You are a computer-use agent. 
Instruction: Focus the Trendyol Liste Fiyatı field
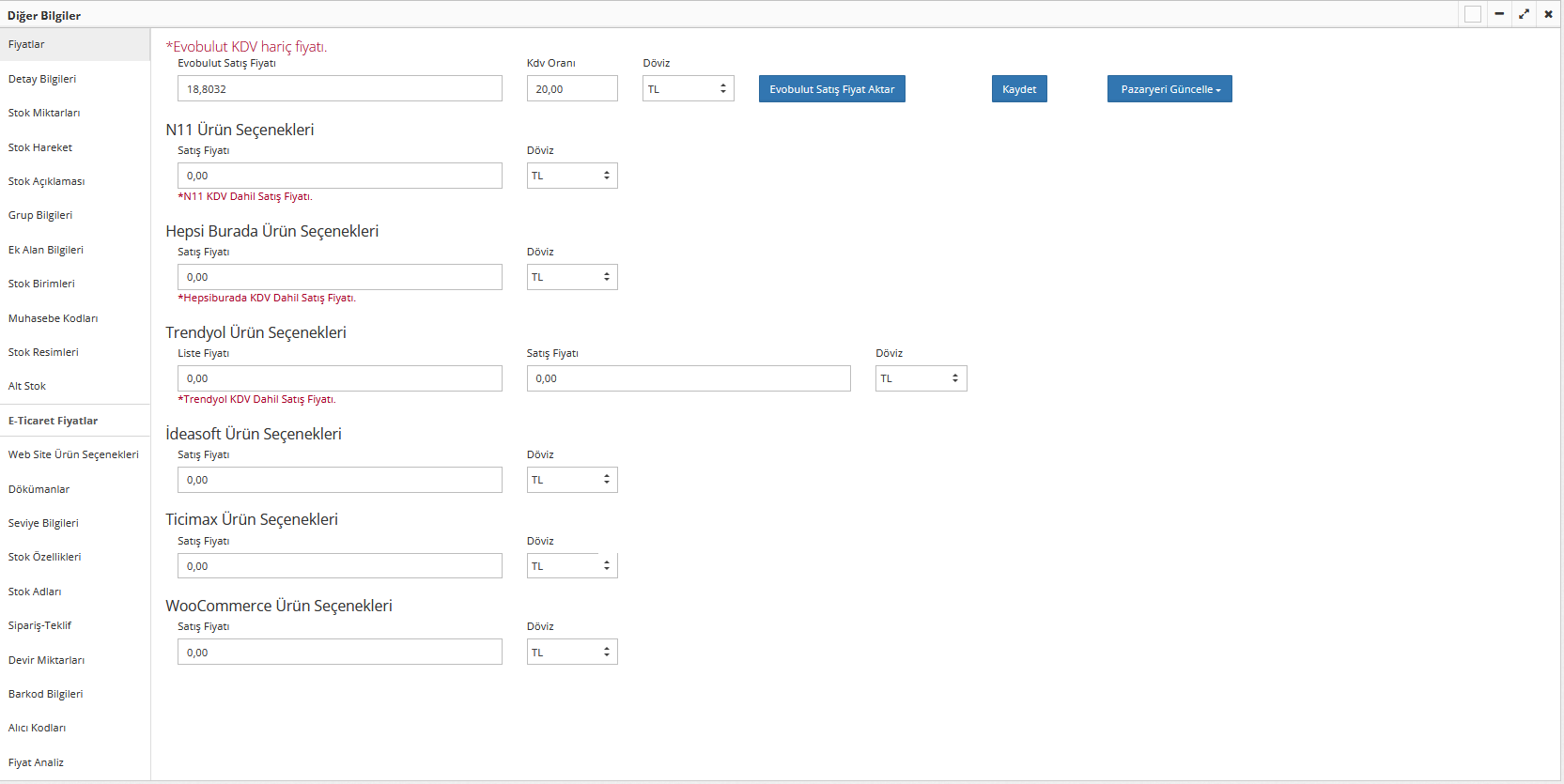[x=339, y=378]
